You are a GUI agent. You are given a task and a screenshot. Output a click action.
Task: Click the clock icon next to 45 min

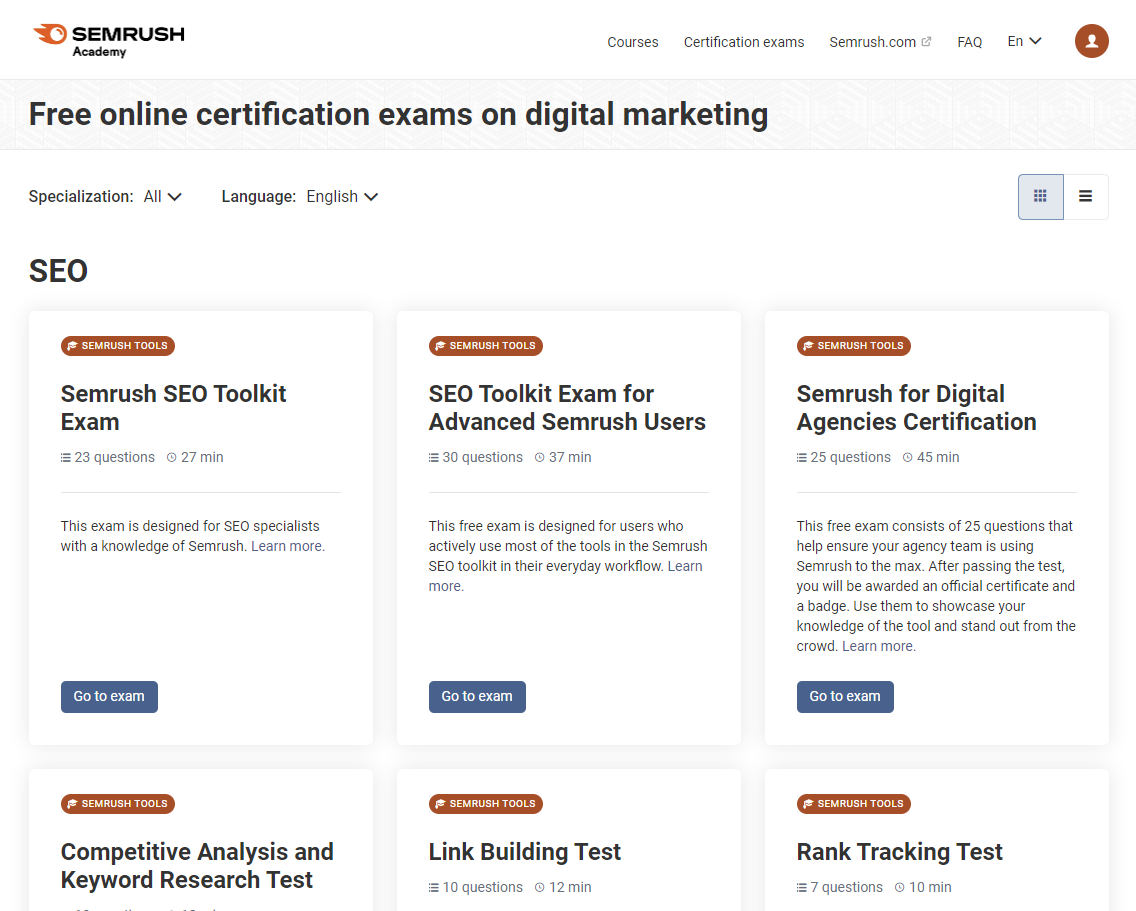908,457
